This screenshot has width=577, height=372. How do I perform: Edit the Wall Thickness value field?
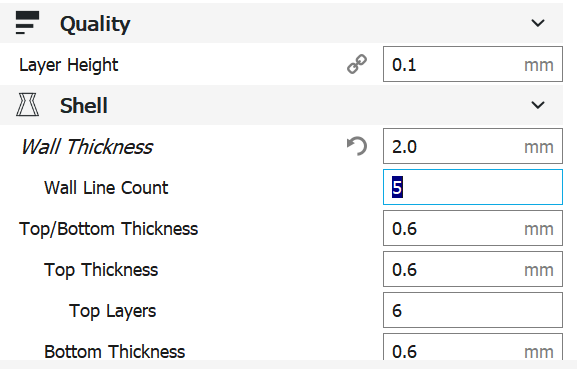pos(473,146)
